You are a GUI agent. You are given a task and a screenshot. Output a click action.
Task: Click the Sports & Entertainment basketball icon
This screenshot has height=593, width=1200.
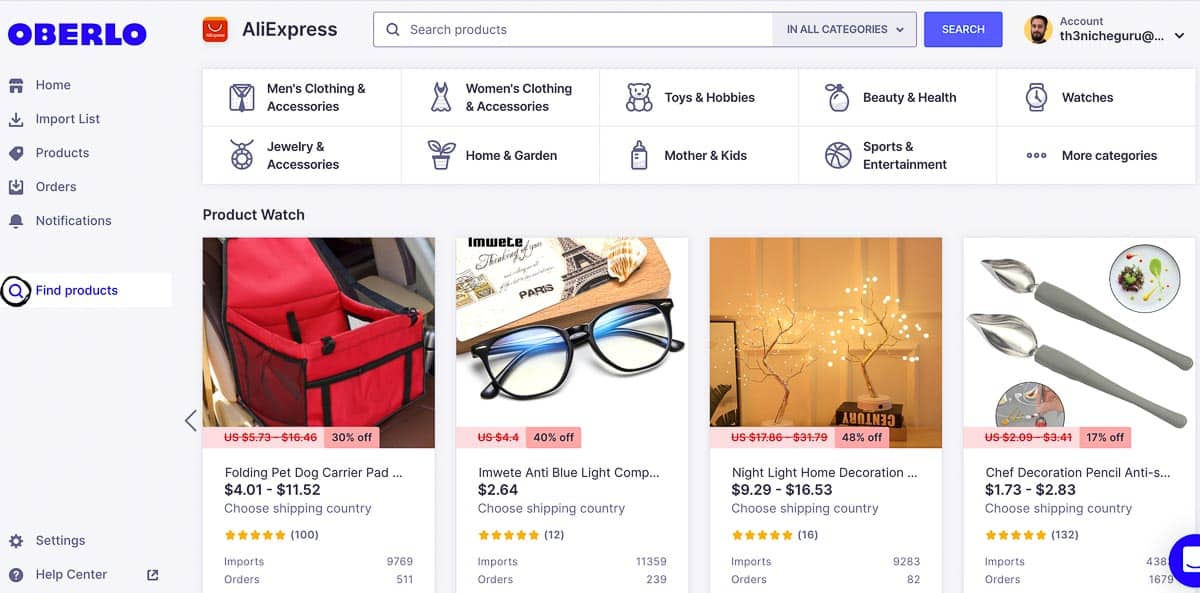pyautogui.click(x=838, y=155)
